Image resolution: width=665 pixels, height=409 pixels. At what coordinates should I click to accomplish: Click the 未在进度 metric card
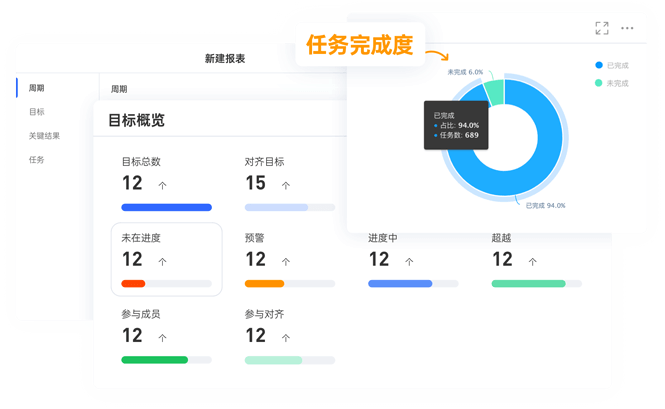[x=166, y=259]
